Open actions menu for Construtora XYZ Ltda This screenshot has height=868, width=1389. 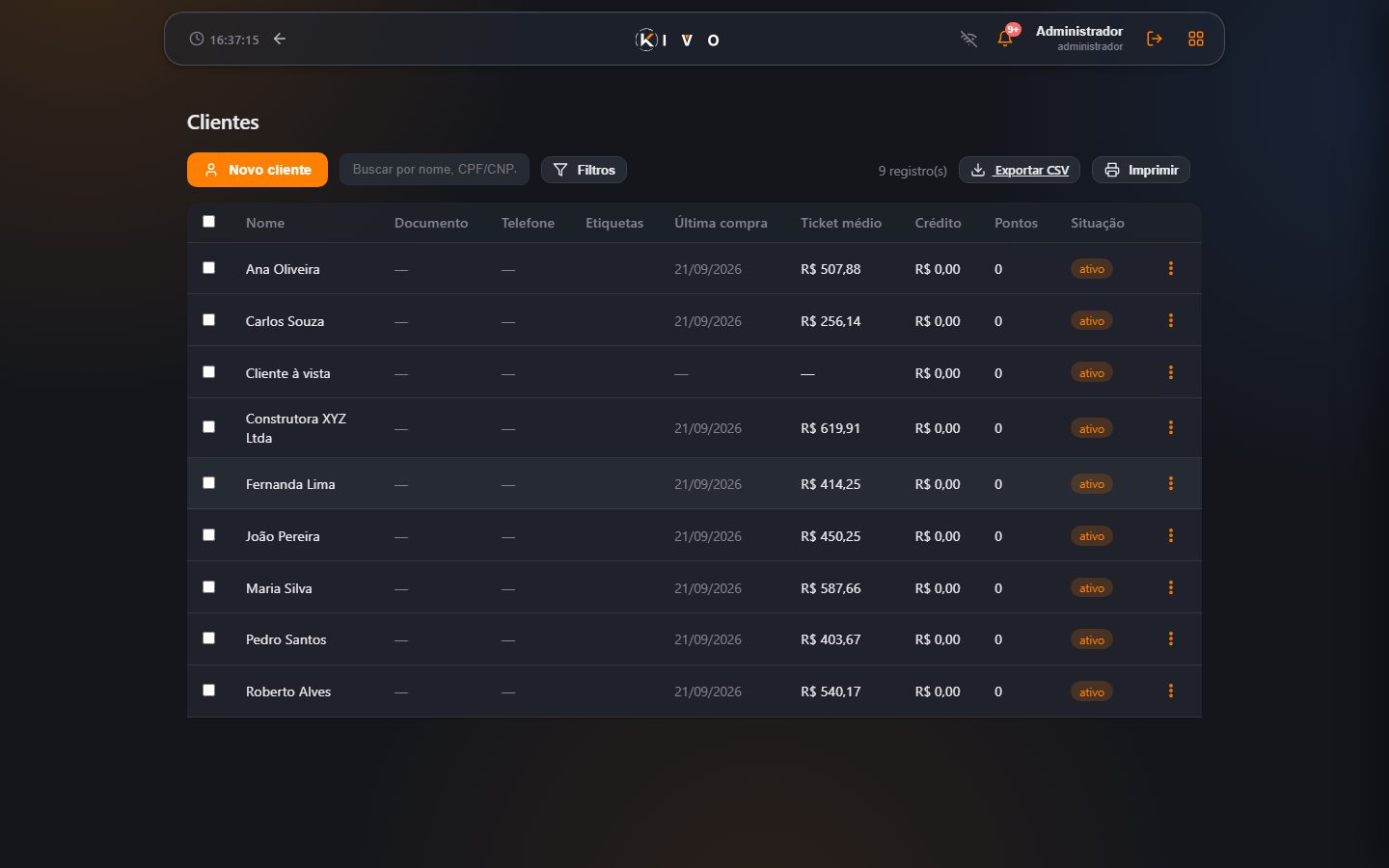click(x=1171, y=427)
